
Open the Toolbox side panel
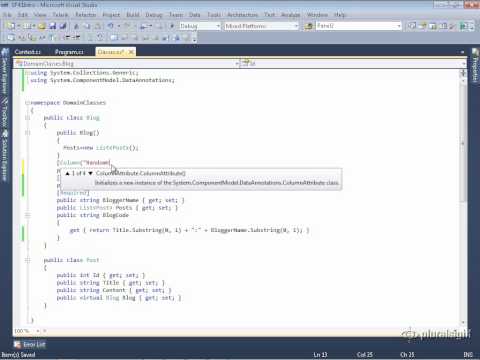(x=4, y=113)
